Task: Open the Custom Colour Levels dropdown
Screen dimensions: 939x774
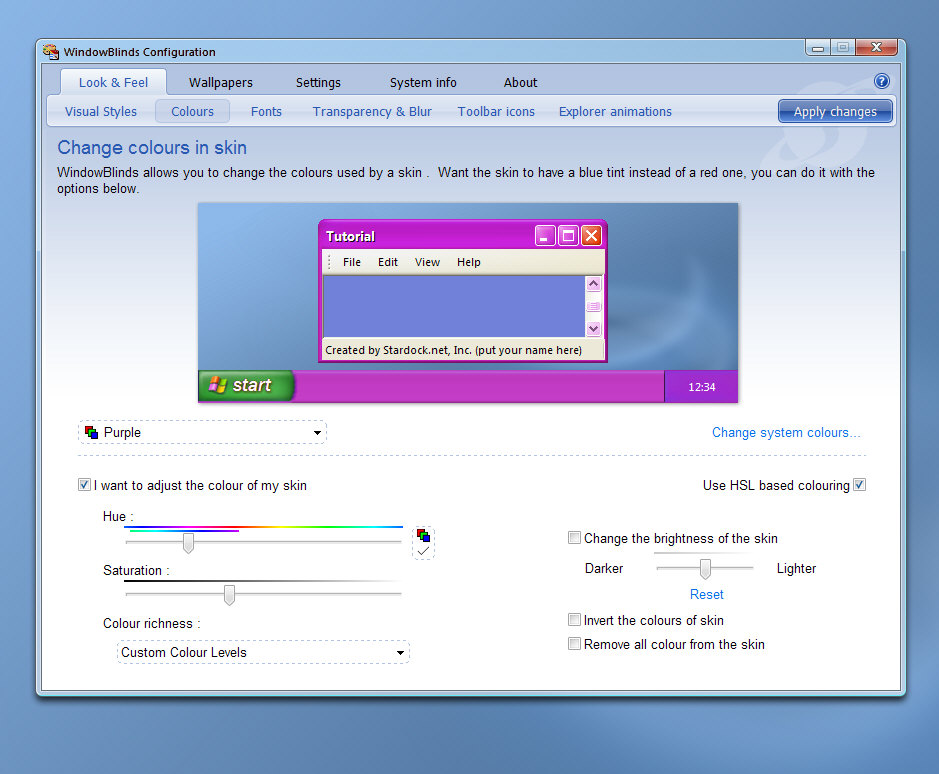Action: pyautogui.click(x=263, y=652)
